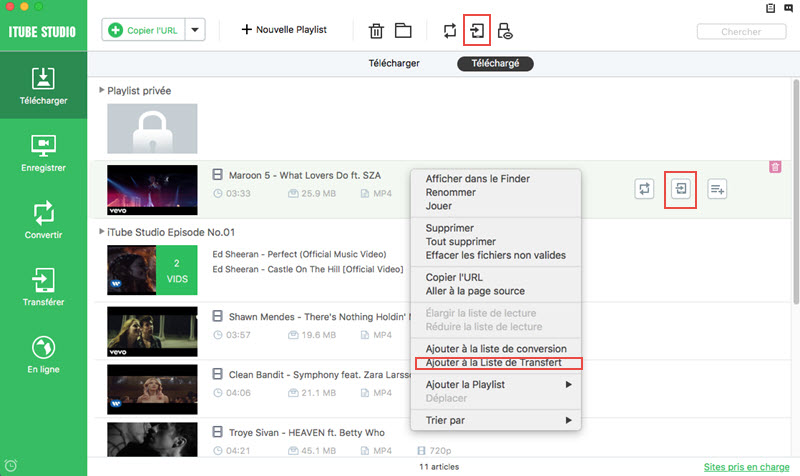Screen dimensions: 800x476
Task: Open the Clean Bandit video thumbnail
Action: click(152, 389)
